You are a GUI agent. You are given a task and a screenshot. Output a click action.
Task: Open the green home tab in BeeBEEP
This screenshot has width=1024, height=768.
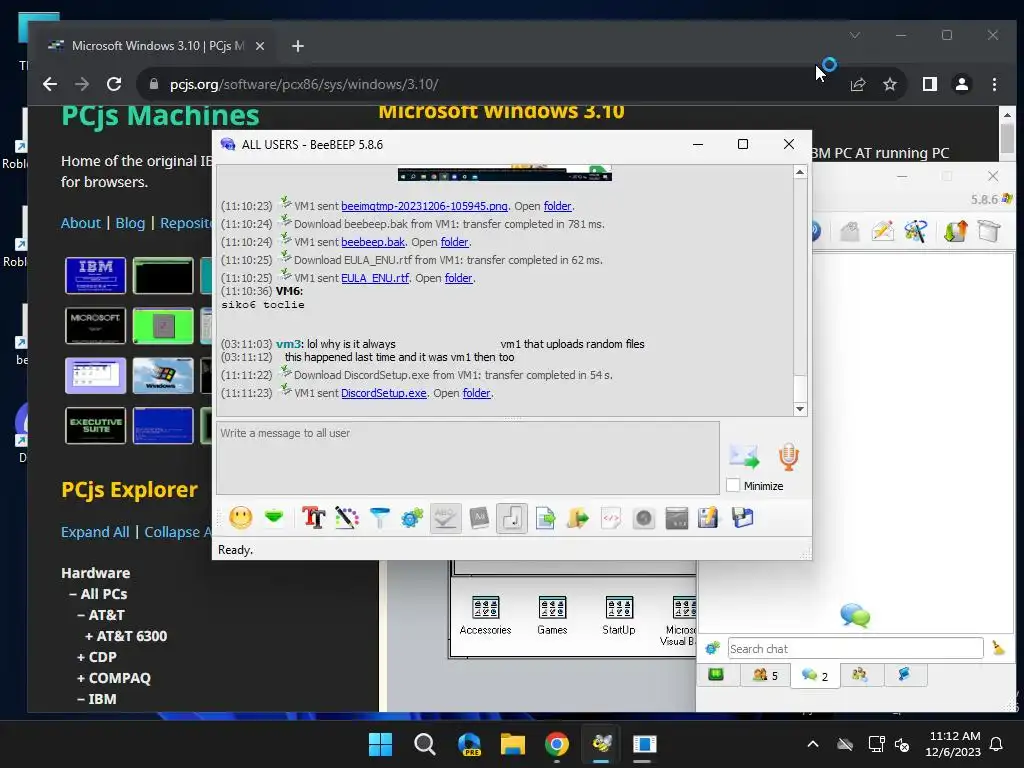coord(716,675)
